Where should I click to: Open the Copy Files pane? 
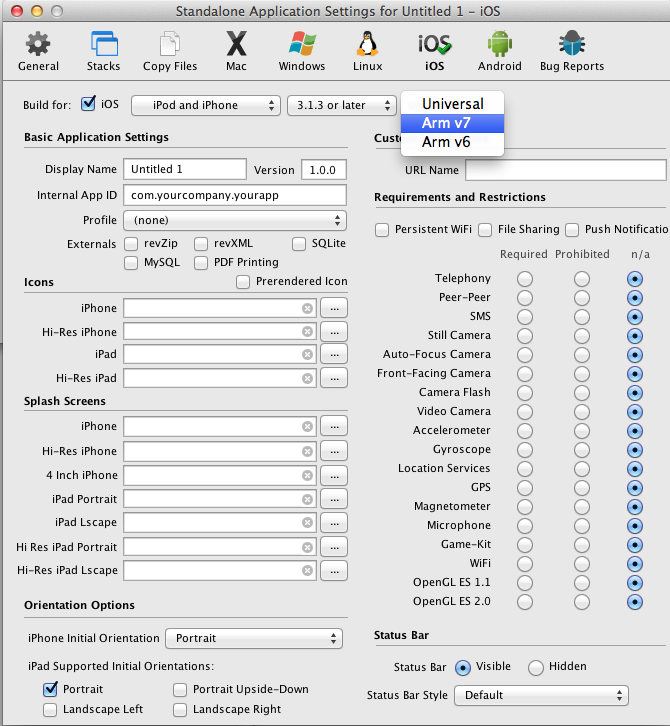(170, 51)
